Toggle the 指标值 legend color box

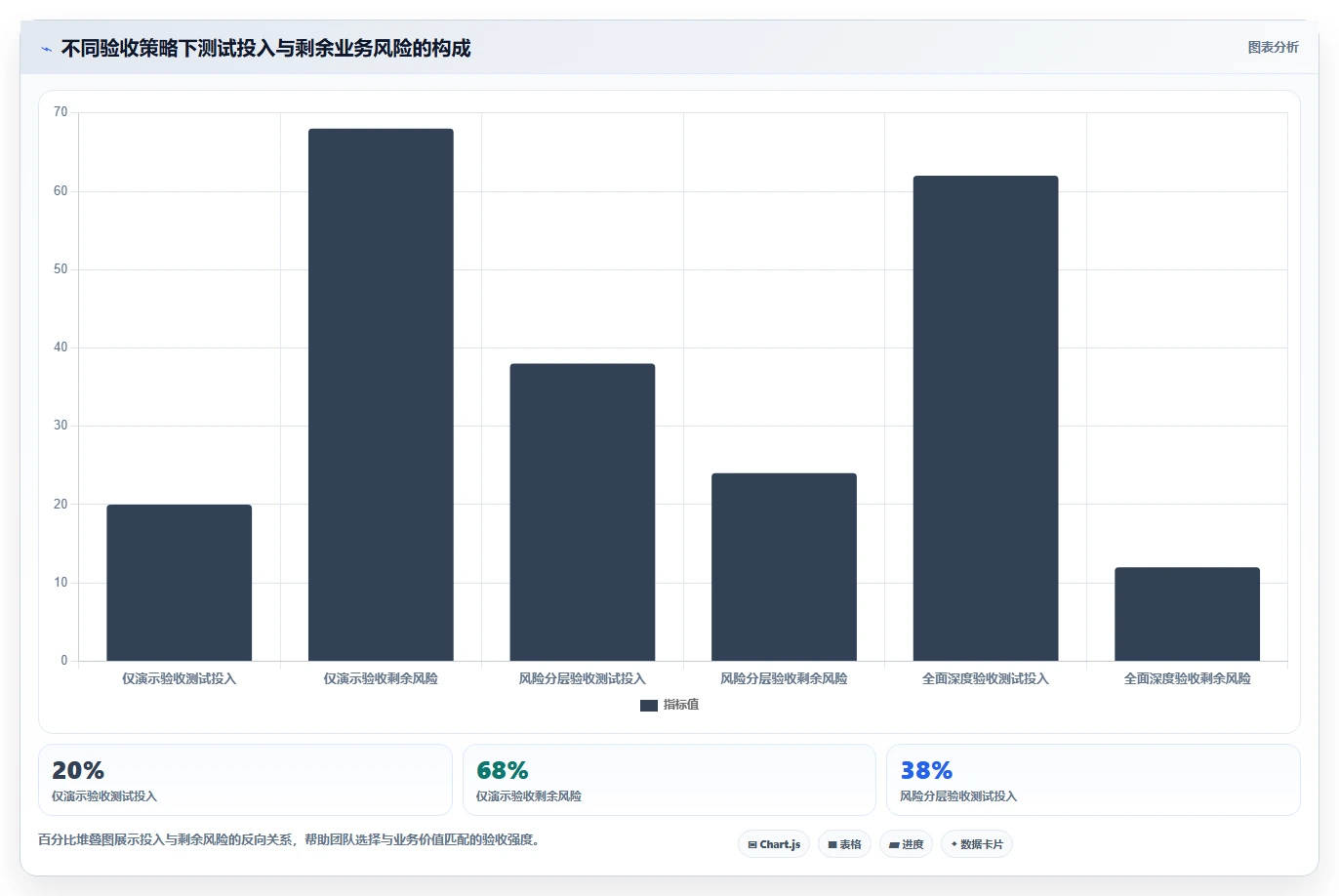(x=648, y=706)
